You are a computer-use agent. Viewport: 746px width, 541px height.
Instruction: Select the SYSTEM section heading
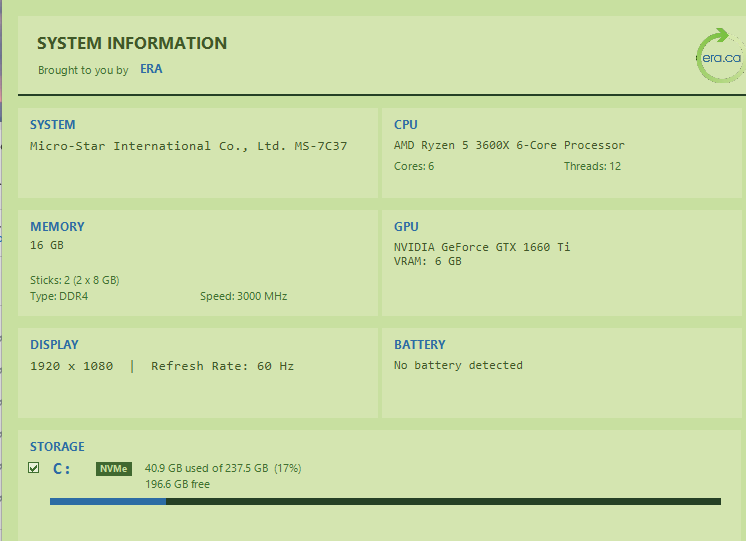(53, 125)
